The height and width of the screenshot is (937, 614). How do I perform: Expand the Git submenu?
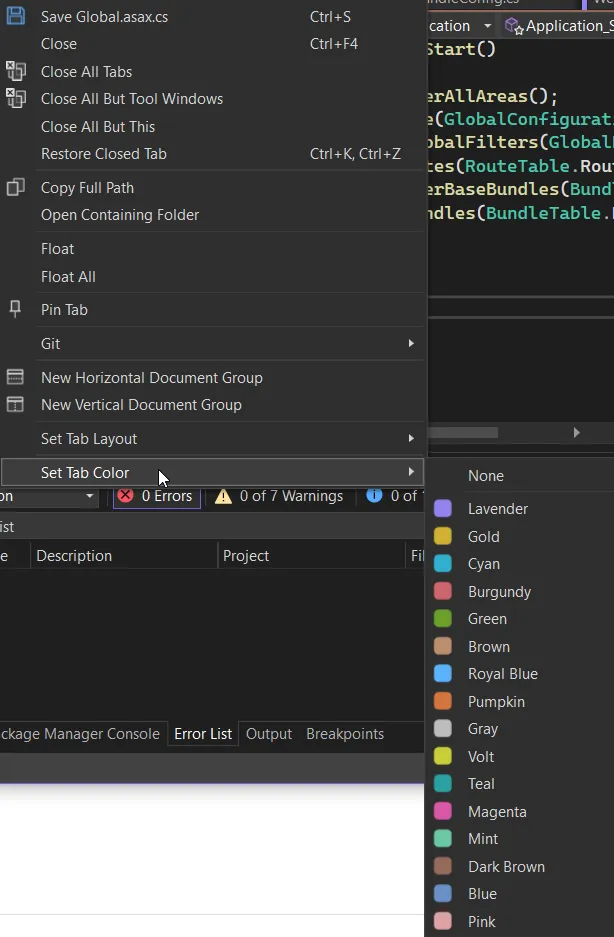coord(410,343)
